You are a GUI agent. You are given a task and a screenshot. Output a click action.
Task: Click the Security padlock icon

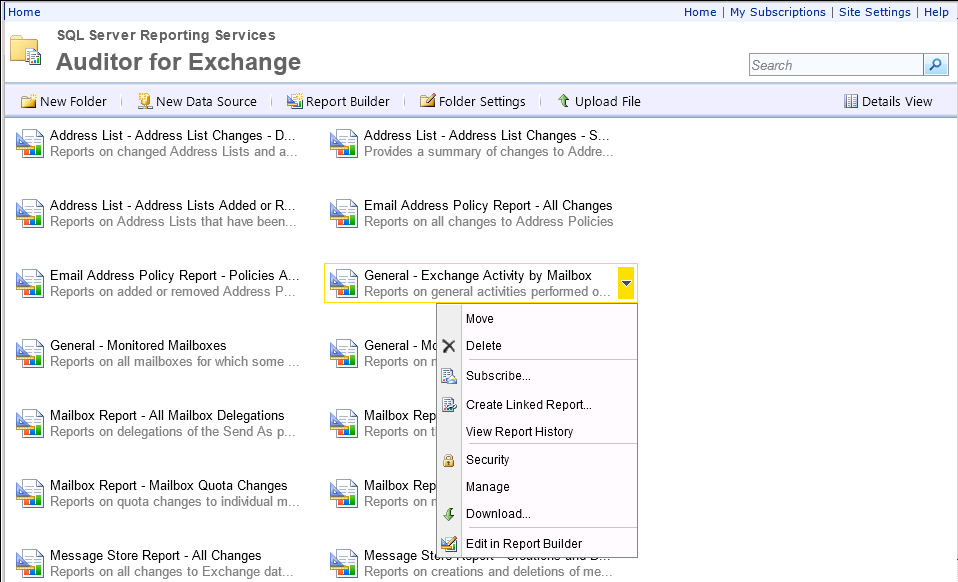[x=449, y=460]
